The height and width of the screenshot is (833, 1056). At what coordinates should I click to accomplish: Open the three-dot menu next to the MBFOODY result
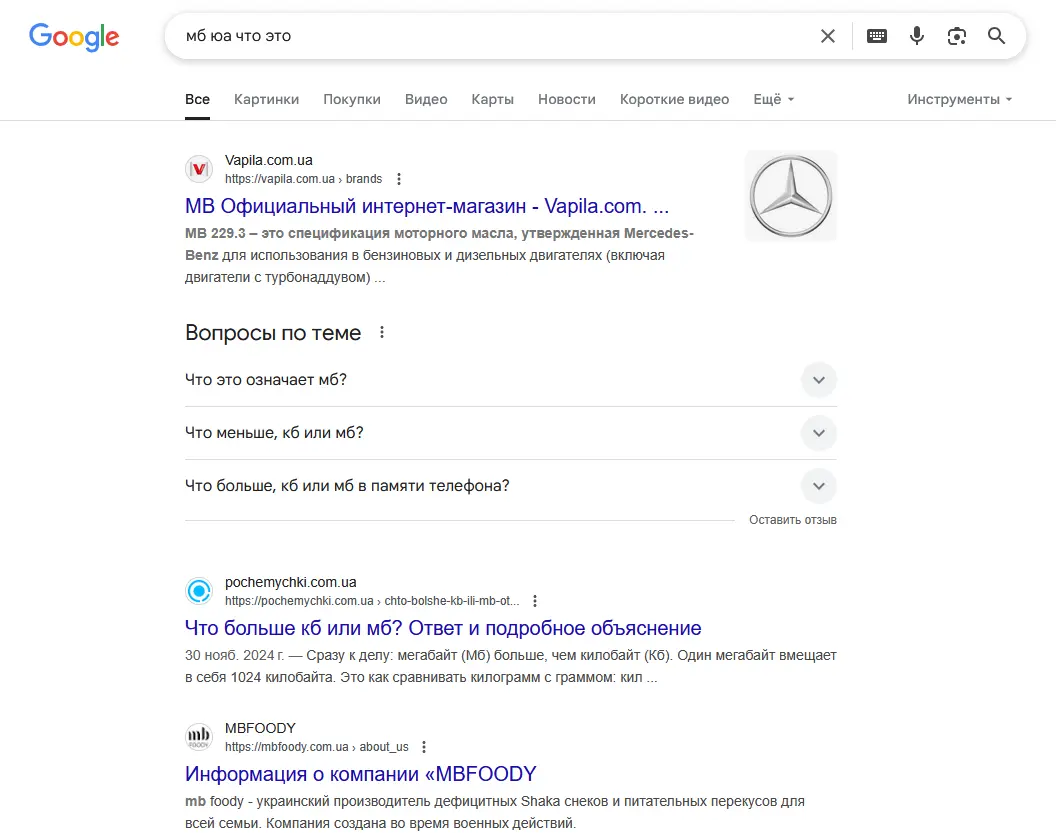[424, 747]
